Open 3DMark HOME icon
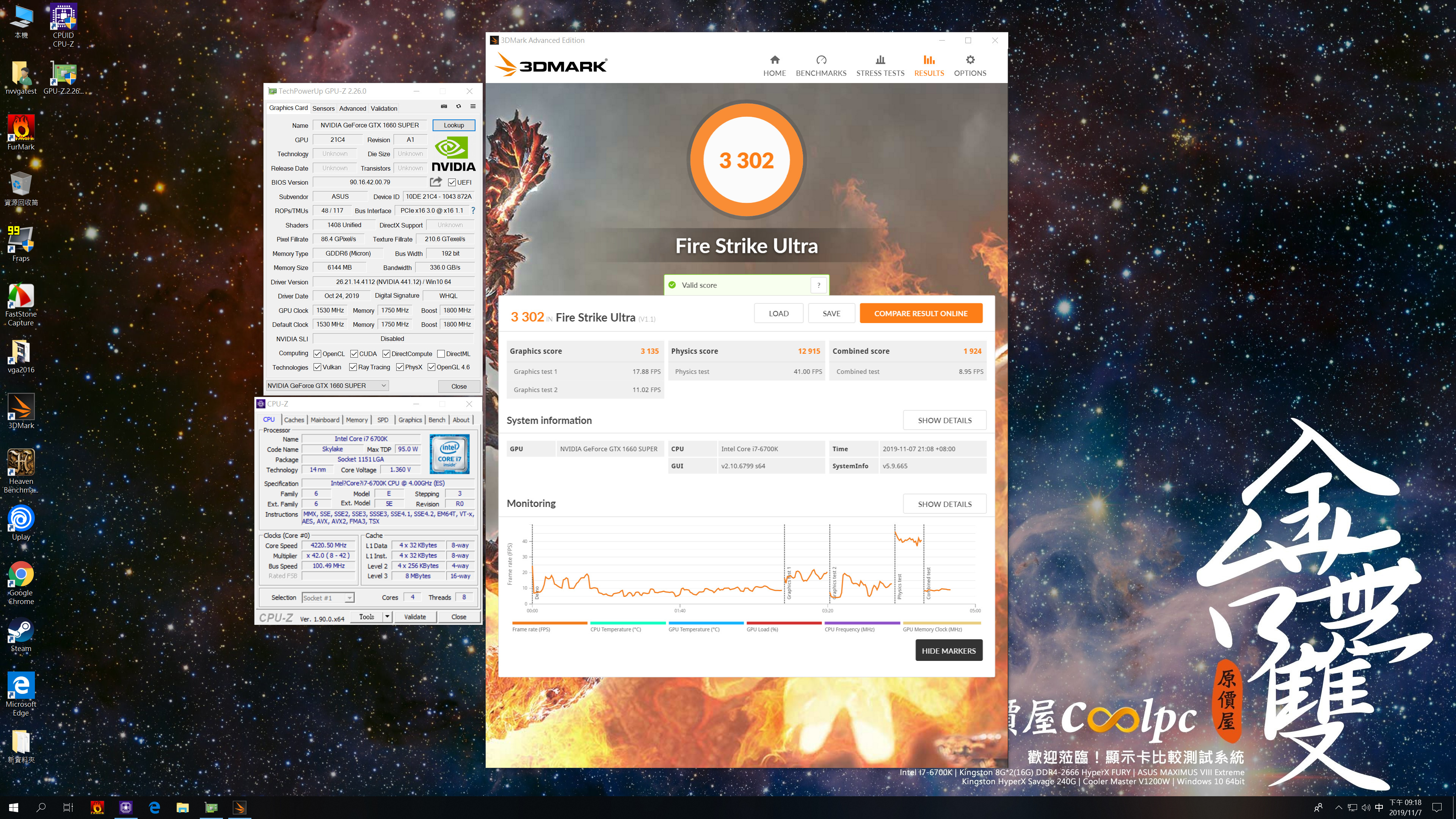This screenshot has width=1456, height=819. (774, 60)
